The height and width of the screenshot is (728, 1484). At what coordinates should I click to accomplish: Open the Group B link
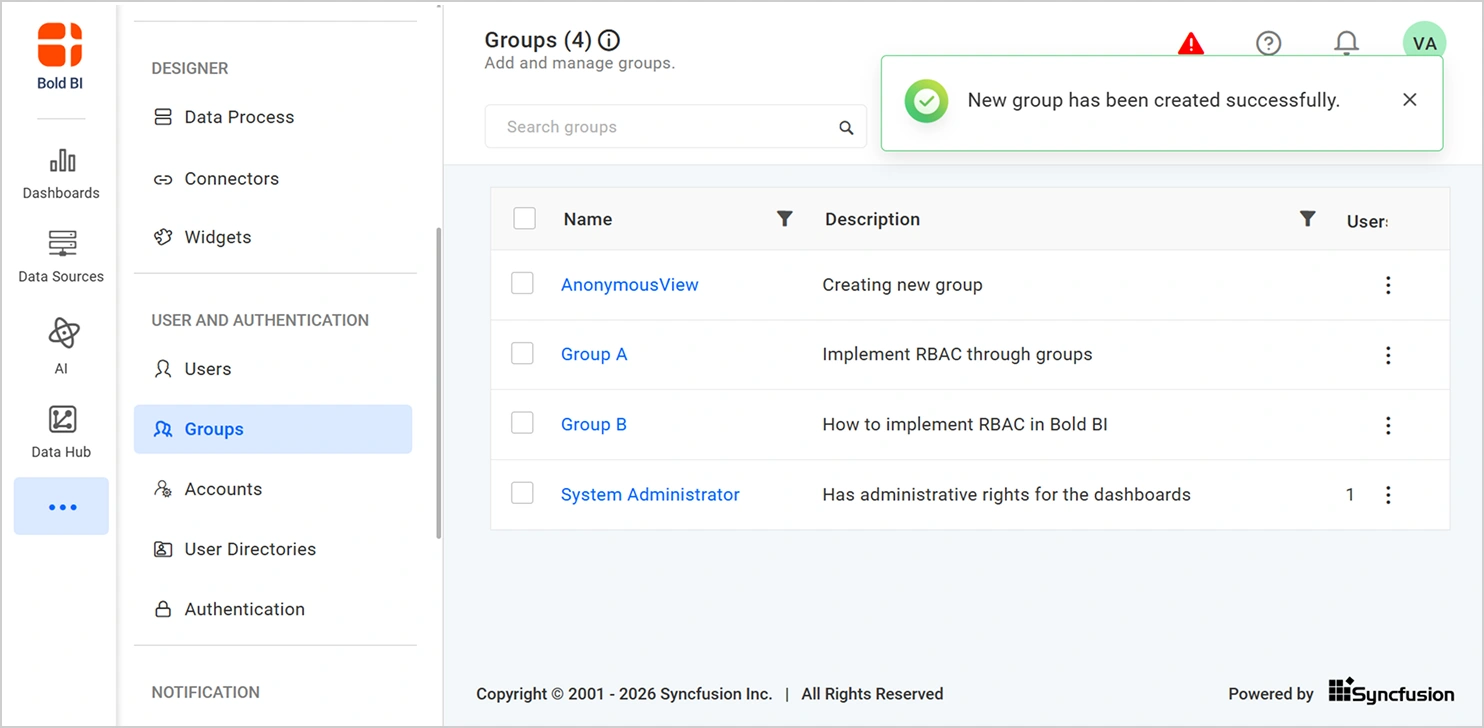594,424
